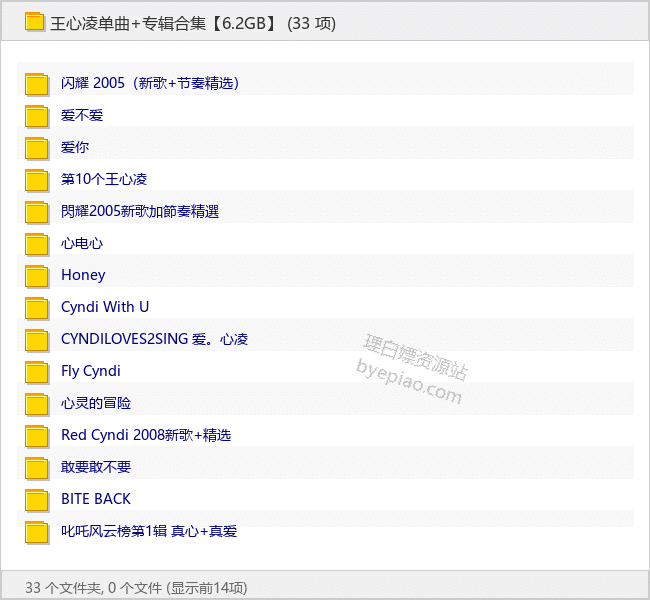Click folder icon beside 心灵的冒险
The width and height of the screenshot is (650, 600).
click(36, 403)
